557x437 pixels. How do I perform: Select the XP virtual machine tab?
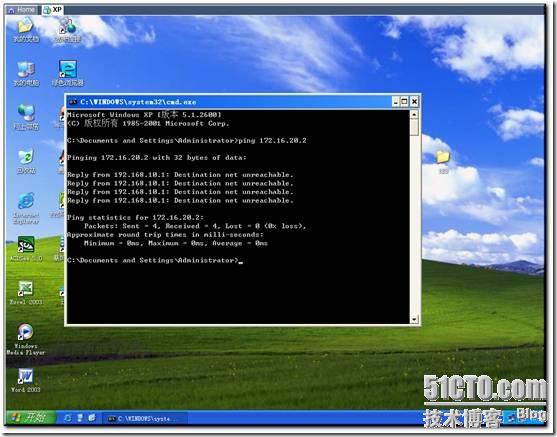(53, 10)
